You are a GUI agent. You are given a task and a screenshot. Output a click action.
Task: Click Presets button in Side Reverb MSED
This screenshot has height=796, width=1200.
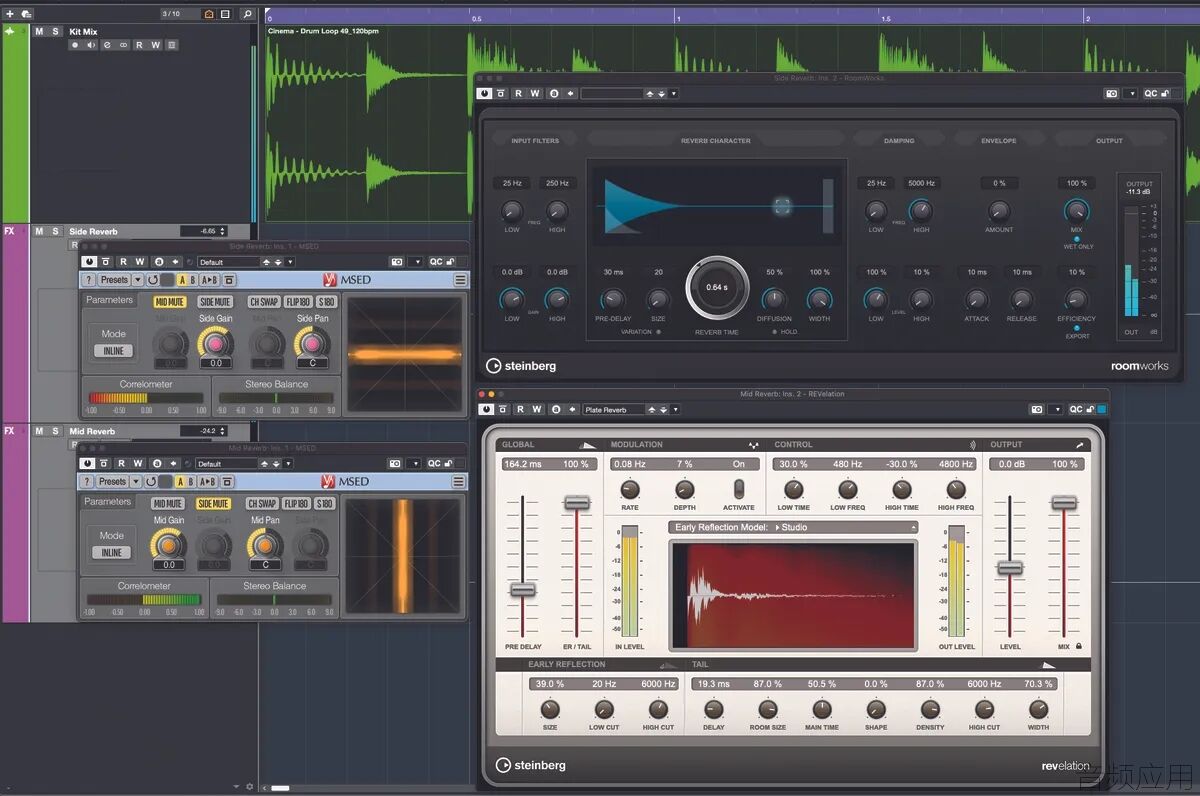(x=115, y=280)
